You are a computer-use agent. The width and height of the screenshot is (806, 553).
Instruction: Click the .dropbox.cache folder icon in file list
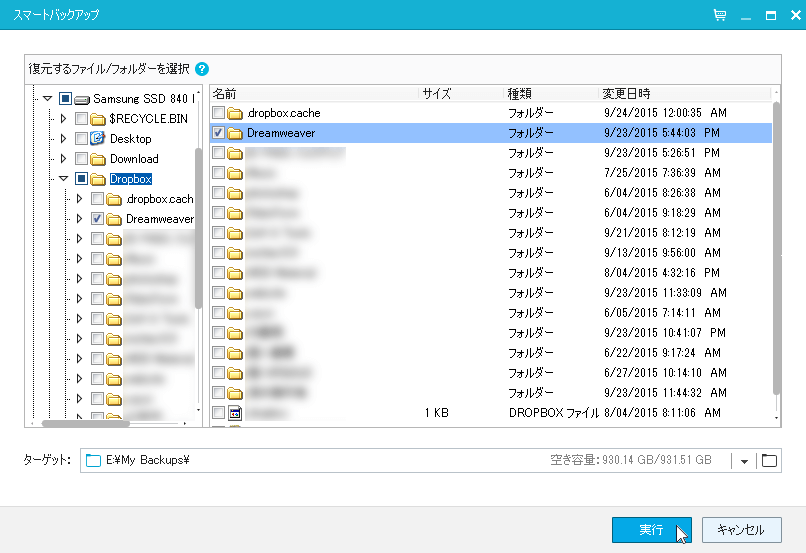click(235, 113)
